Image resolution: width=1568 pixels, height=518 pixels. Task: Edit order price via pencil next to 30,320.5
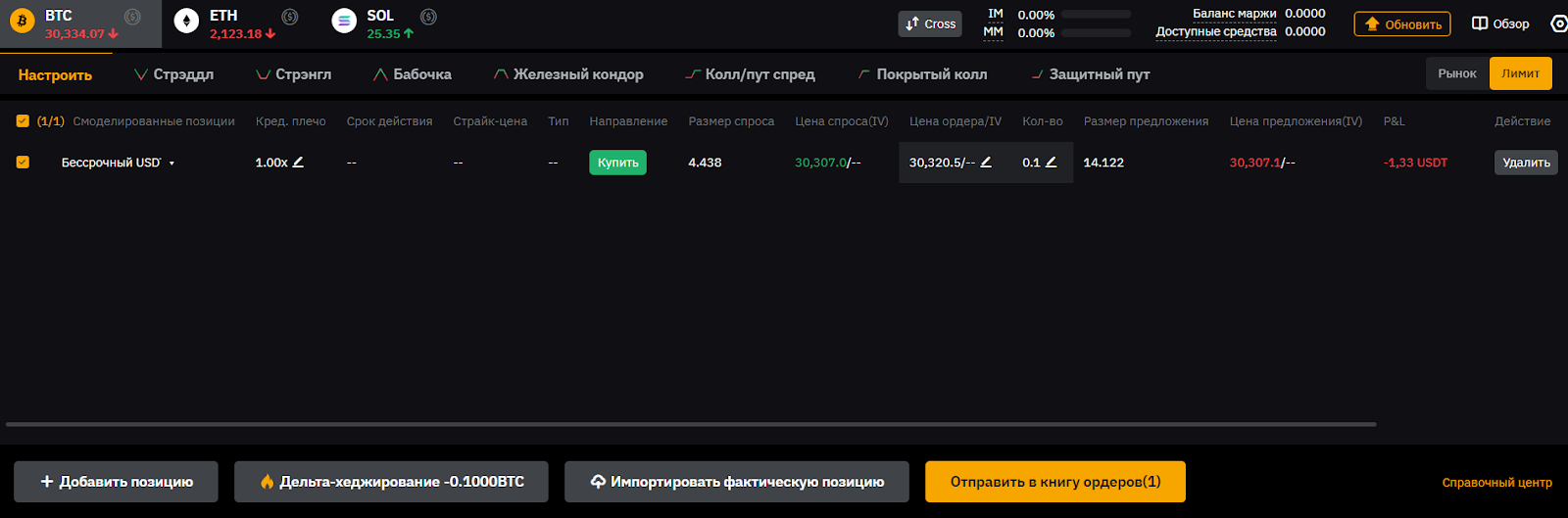tap(986, 163)
